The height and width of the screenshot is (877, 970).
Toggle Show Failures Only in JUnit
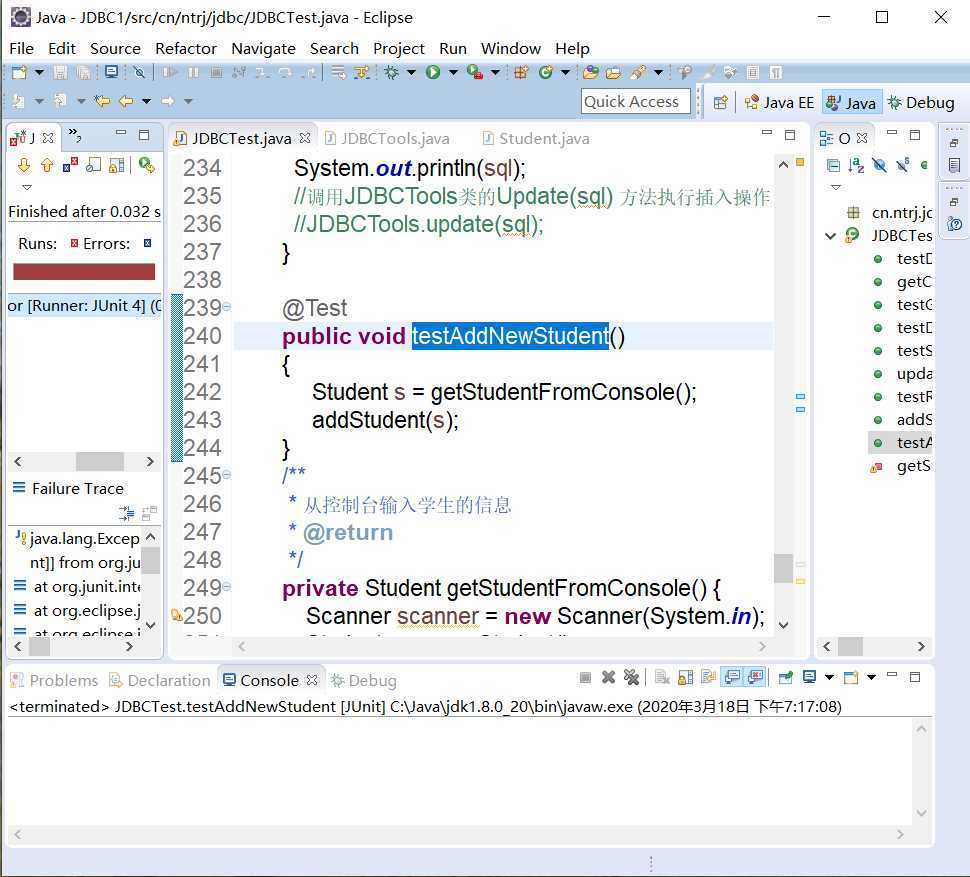(71, 165)
